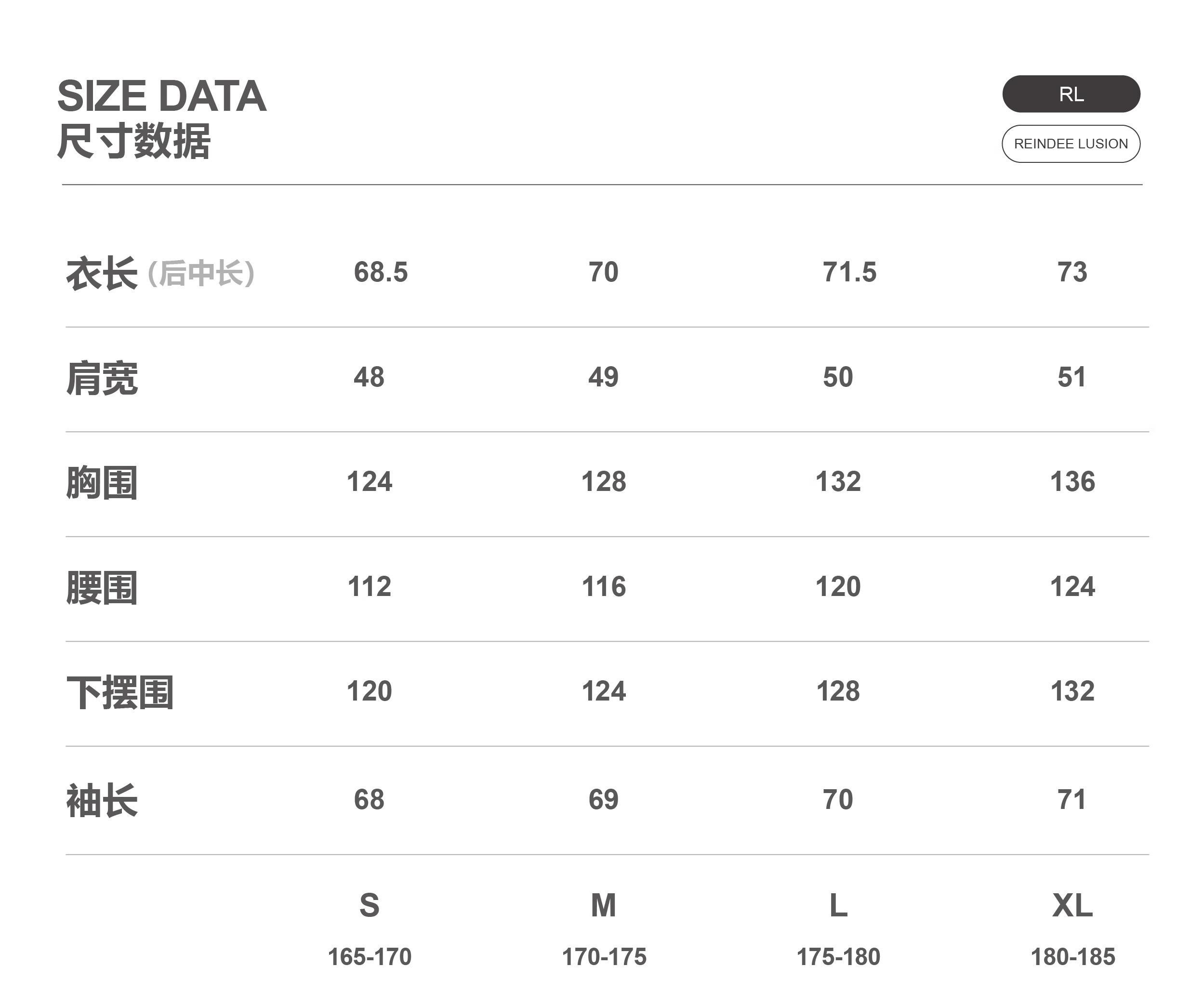Click the 68.5 garment length value
The width and height of the screenshot is (1204, 1006).
point(380,272)
